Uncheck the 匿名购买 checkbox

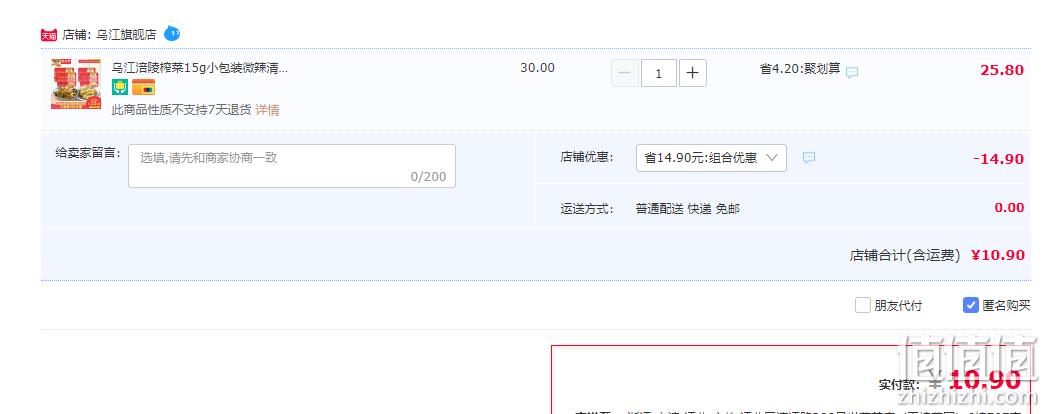point(971,305)
